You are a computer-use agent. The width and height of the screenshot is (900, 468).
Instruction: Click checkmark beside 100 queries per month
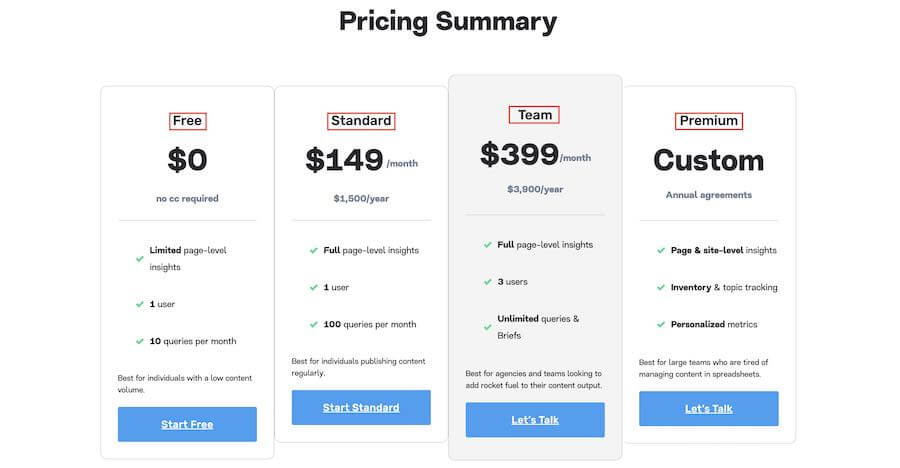(313, 324)
